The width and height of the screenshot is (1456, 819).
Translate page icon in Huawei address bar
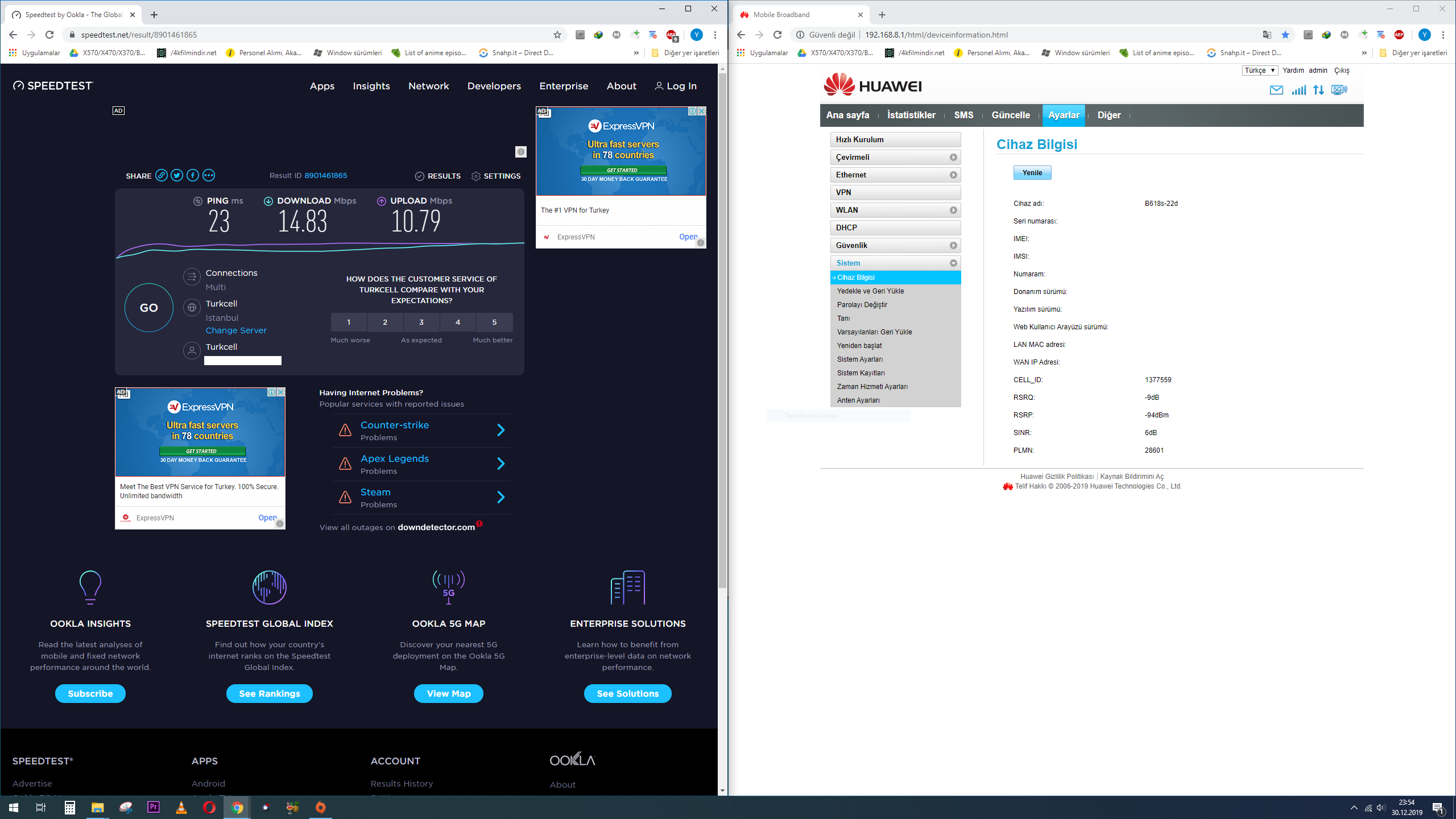pos(1267,35)
